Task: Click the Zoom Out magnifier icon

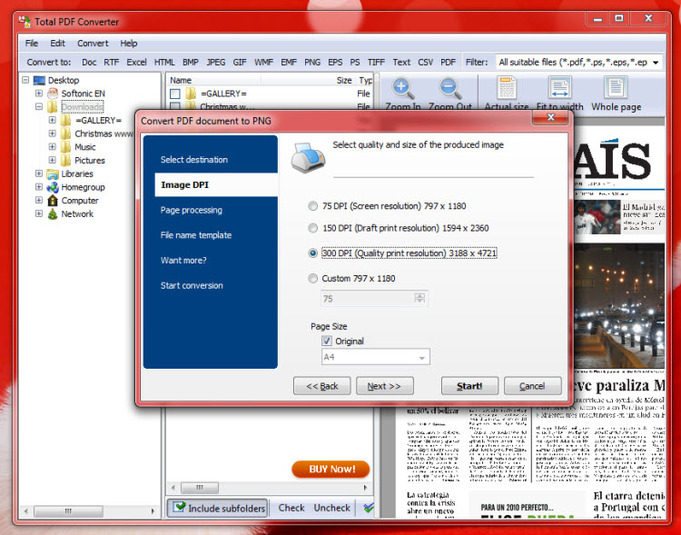Action: coord(450,88)
